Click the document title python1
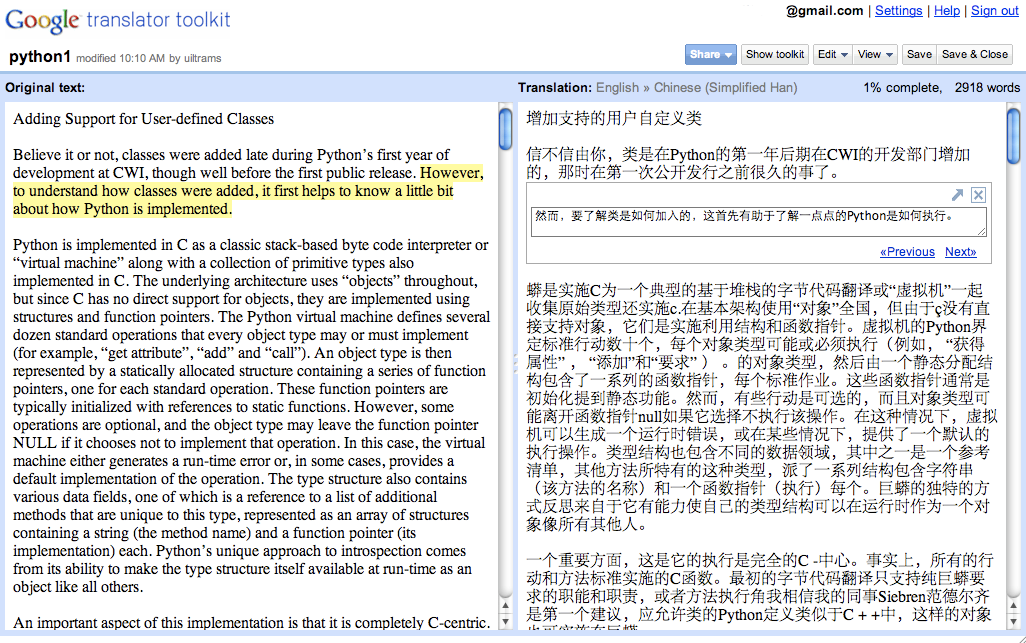 pos(39,57)
